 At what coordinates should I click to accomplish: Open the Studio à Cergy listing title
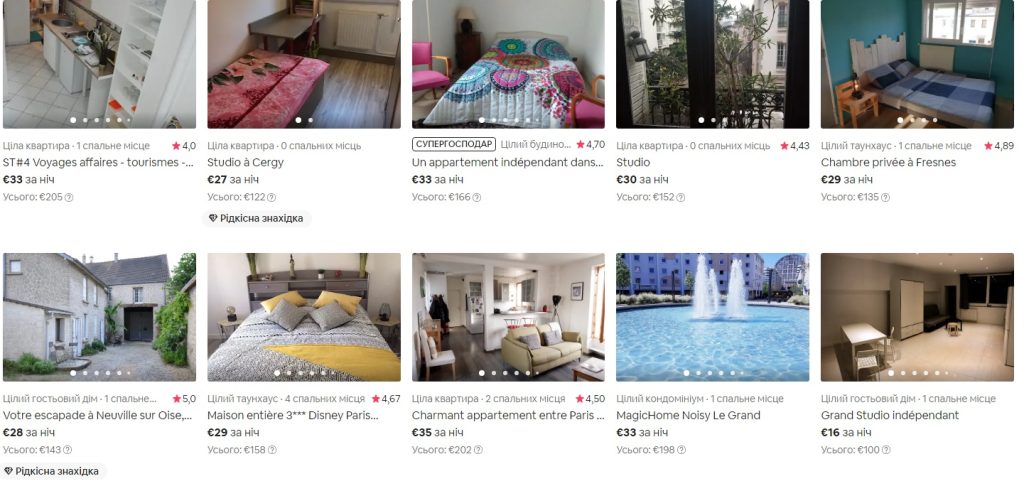[x=246, y=163]
